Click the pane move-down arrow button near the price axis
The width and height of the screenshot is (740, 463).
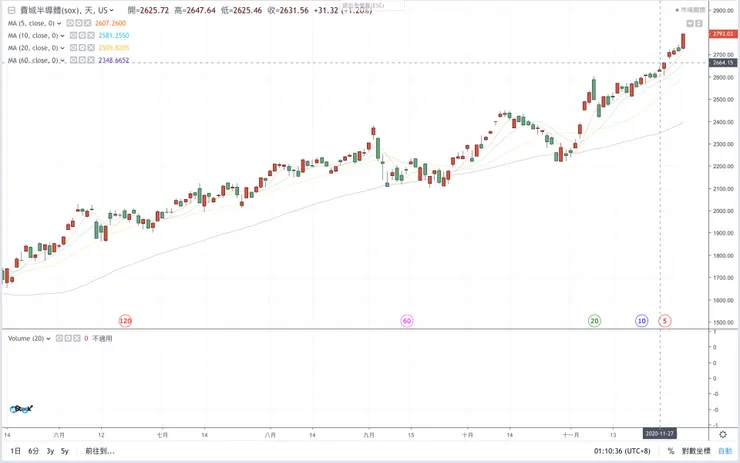[690, 23]
